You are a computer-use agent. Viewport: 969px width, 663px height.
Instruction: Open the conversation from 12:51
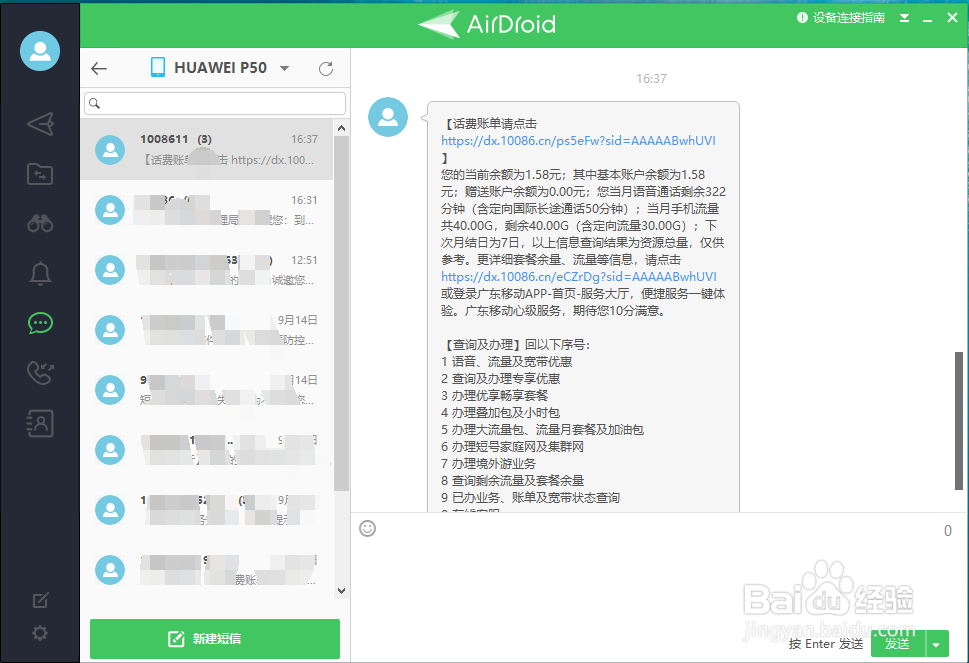(206, 270)
